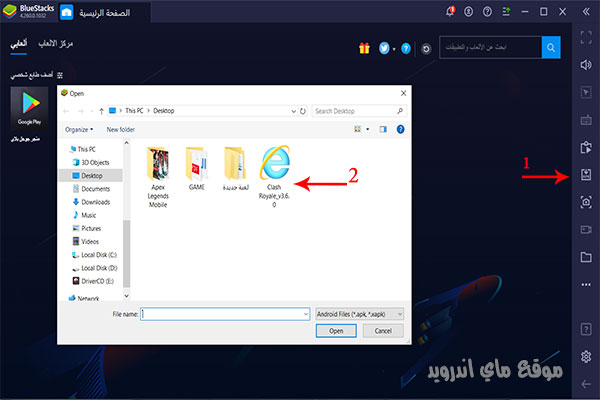Click the BlueStacks games search box

click(491, 47)
